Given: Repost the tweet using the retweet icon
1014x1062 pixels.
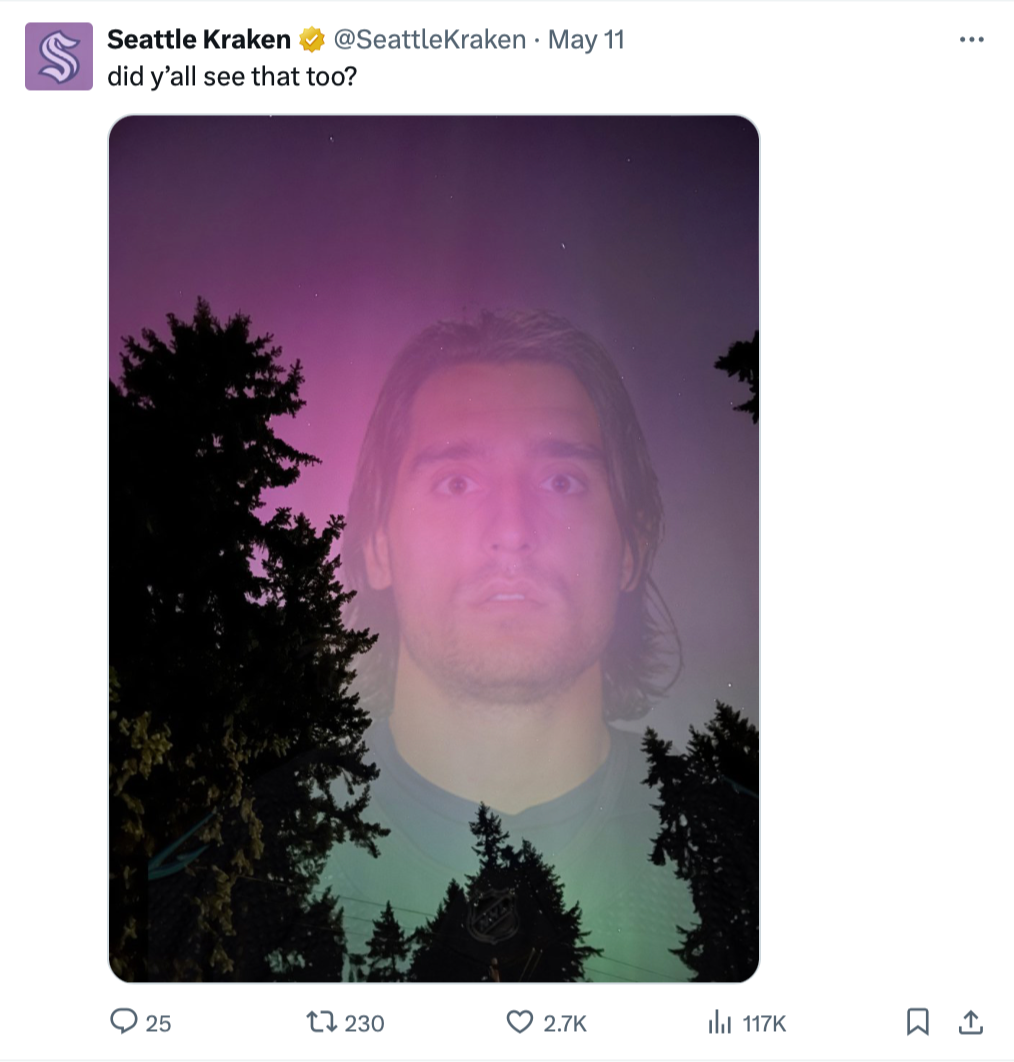Looking at the screenshot, I should coord(321,1021).
